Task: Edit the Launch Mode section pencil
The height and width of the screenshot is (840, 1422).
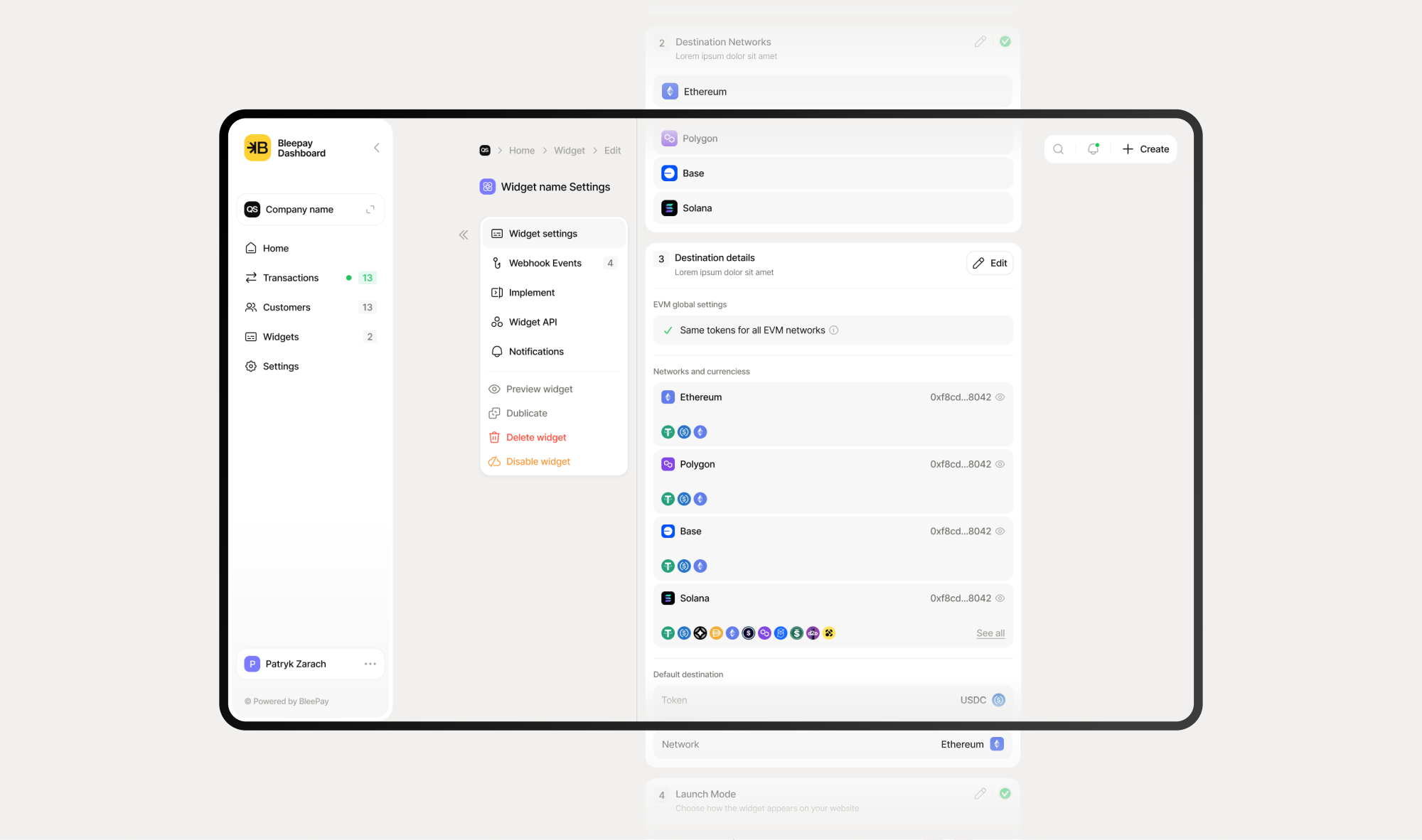Action: point(980,794)
